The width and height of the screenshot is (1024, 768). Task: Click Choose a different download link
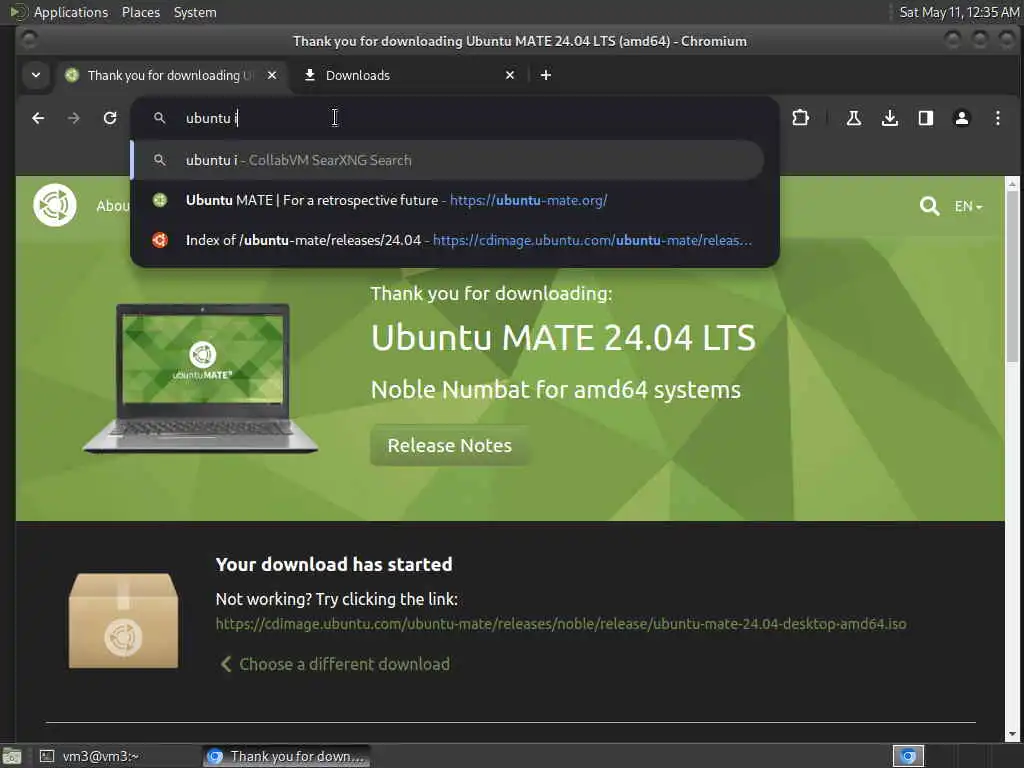334,664
